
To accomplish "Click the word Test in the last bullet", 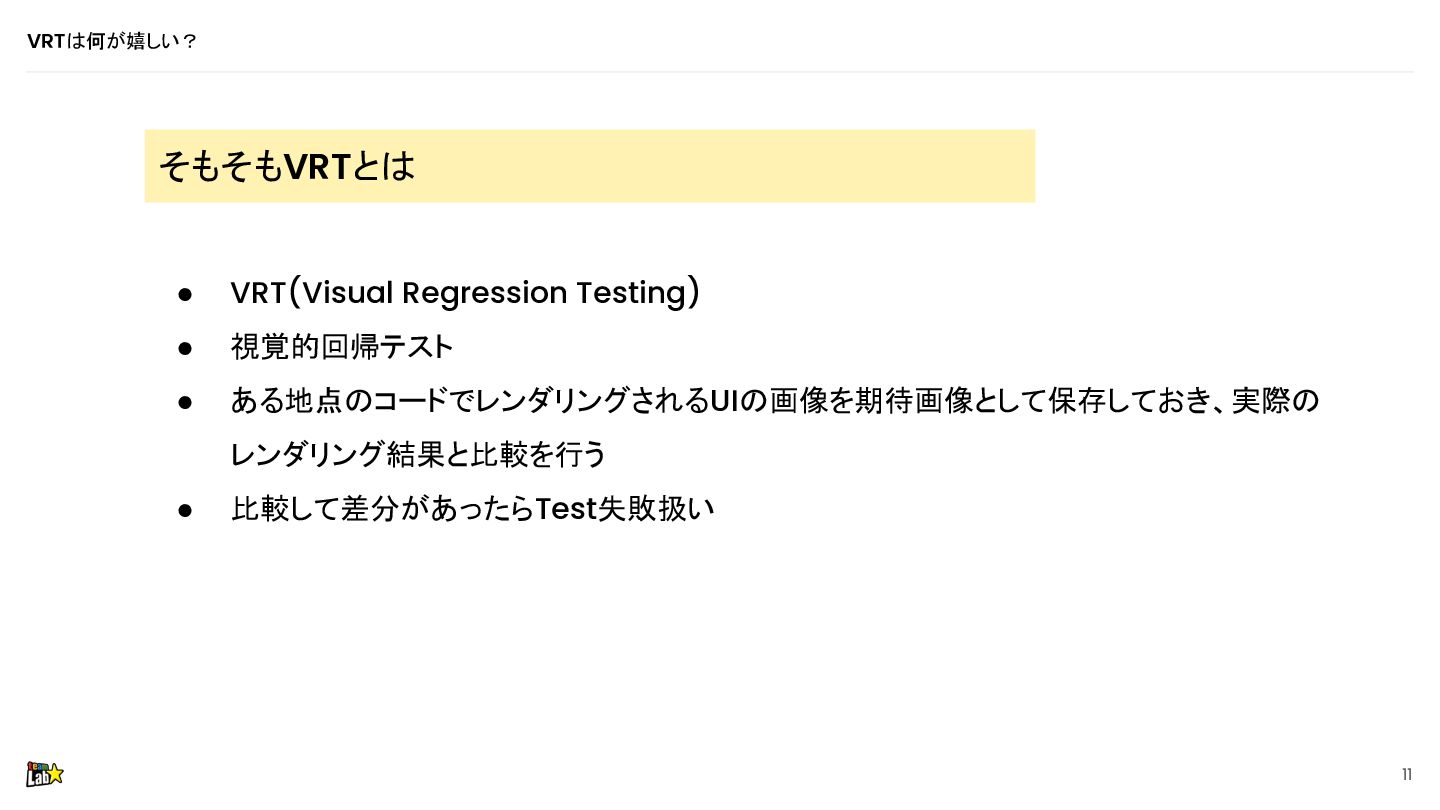I will point(566,509).
